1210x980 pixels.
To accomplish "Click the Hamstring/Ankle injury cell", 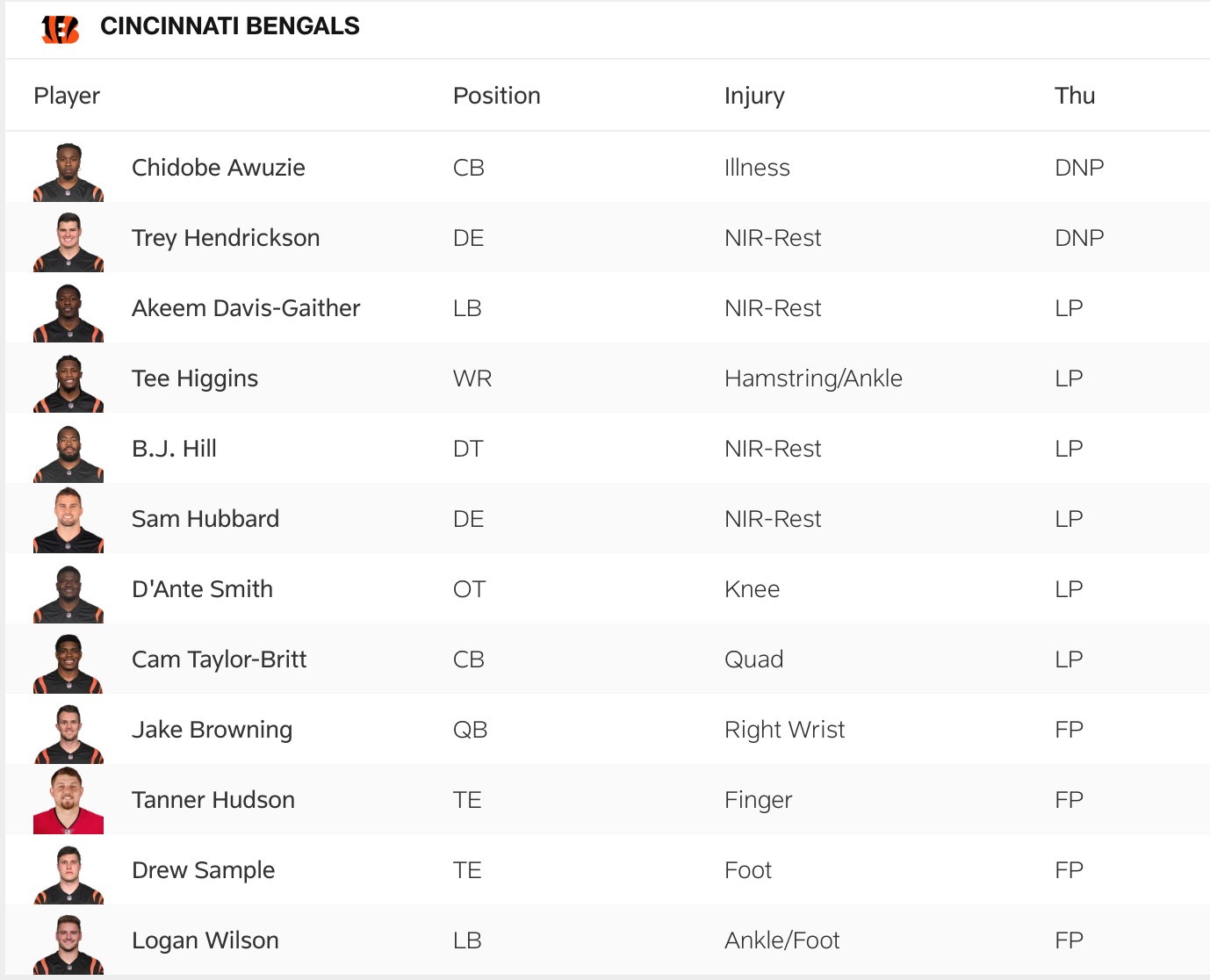I will [813, 378].
